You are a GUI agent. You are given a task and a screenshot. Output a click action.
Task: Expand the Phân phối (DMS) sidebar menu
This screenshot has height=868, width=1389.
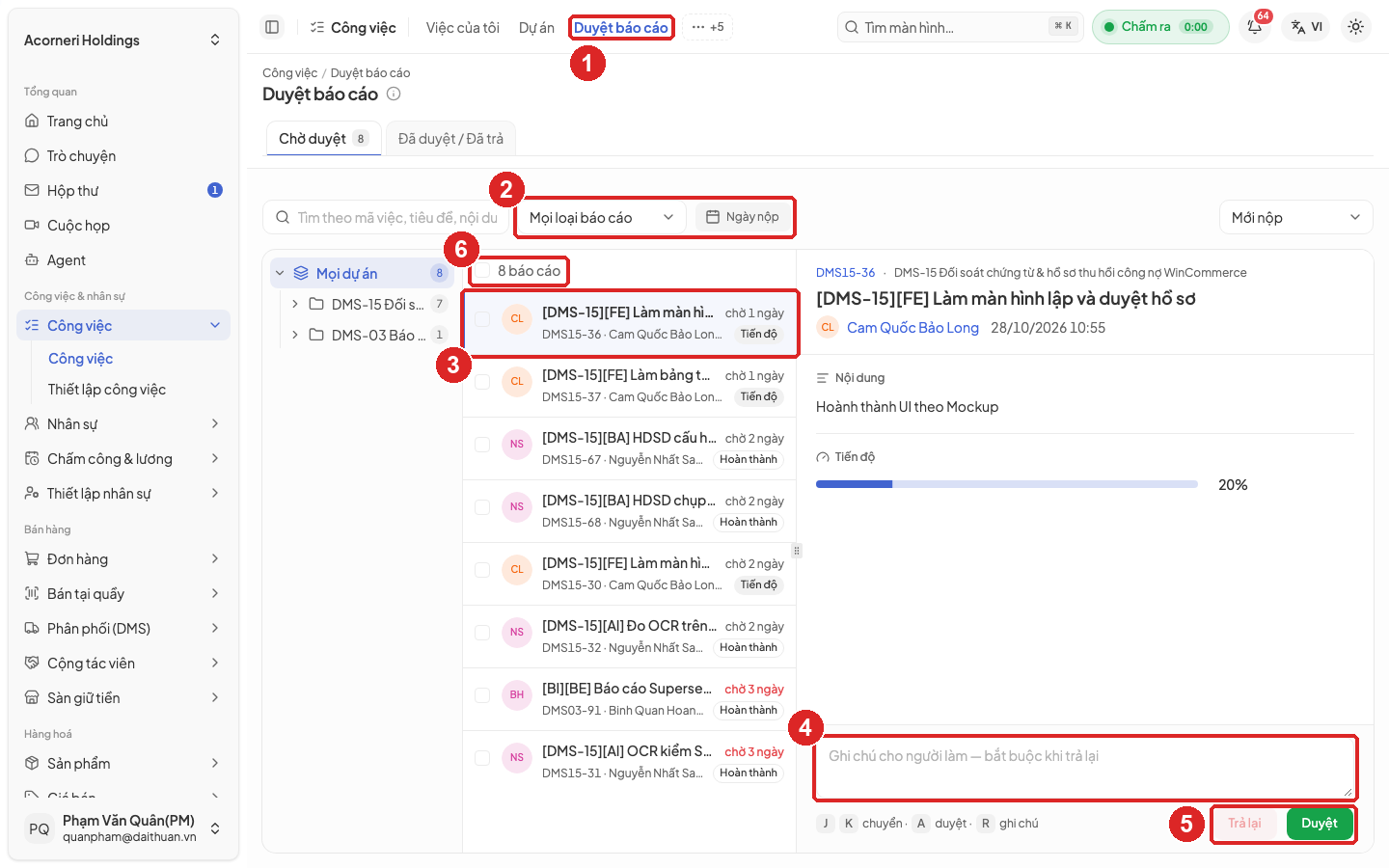coord(123,629)
